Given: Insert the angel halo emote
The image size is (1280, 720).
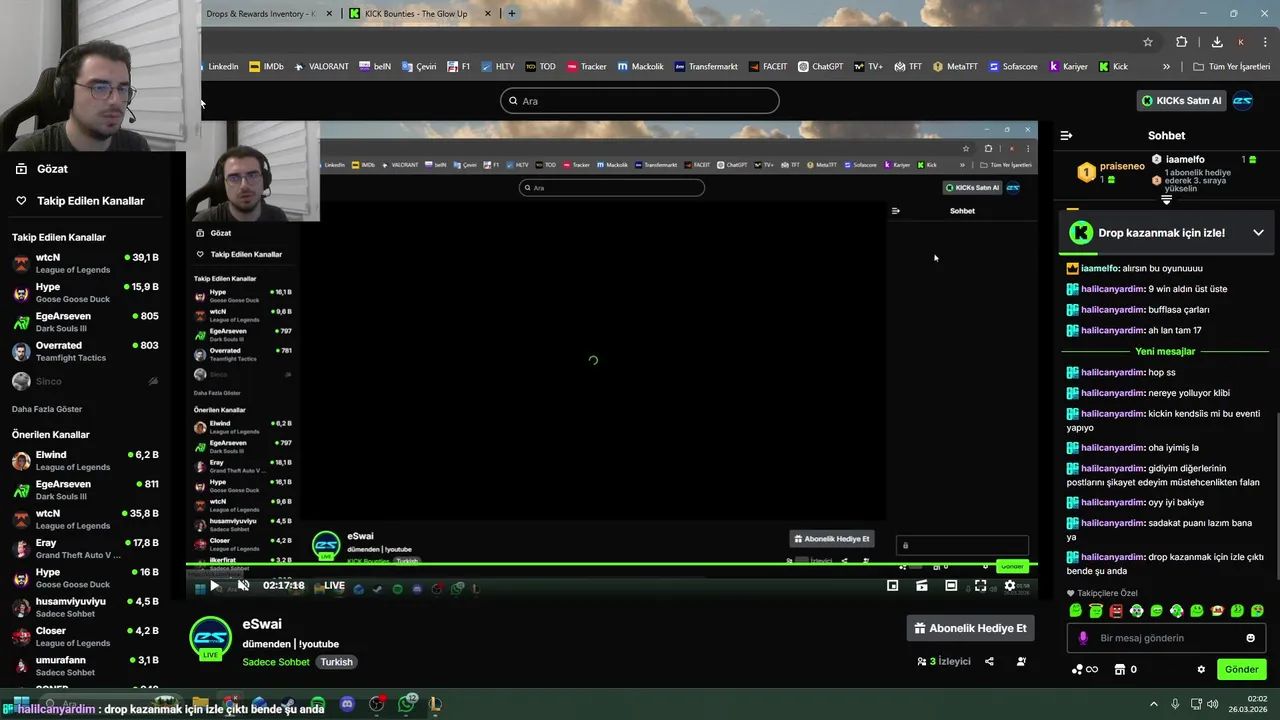Looking at the screenshot, I should [x=1096, y=611].
